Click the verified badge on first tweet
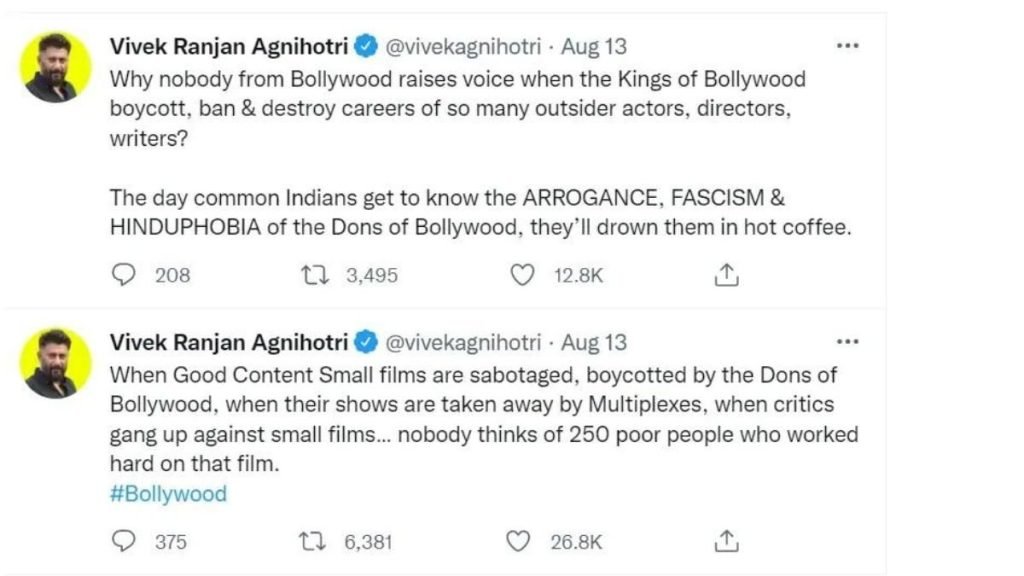 pyautogui.click(x=367, y=47)
